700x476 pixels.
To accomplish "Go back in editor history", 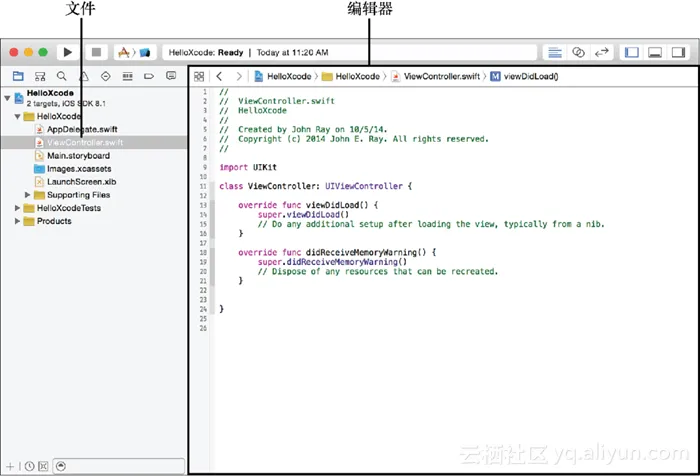I will [219, 76].
